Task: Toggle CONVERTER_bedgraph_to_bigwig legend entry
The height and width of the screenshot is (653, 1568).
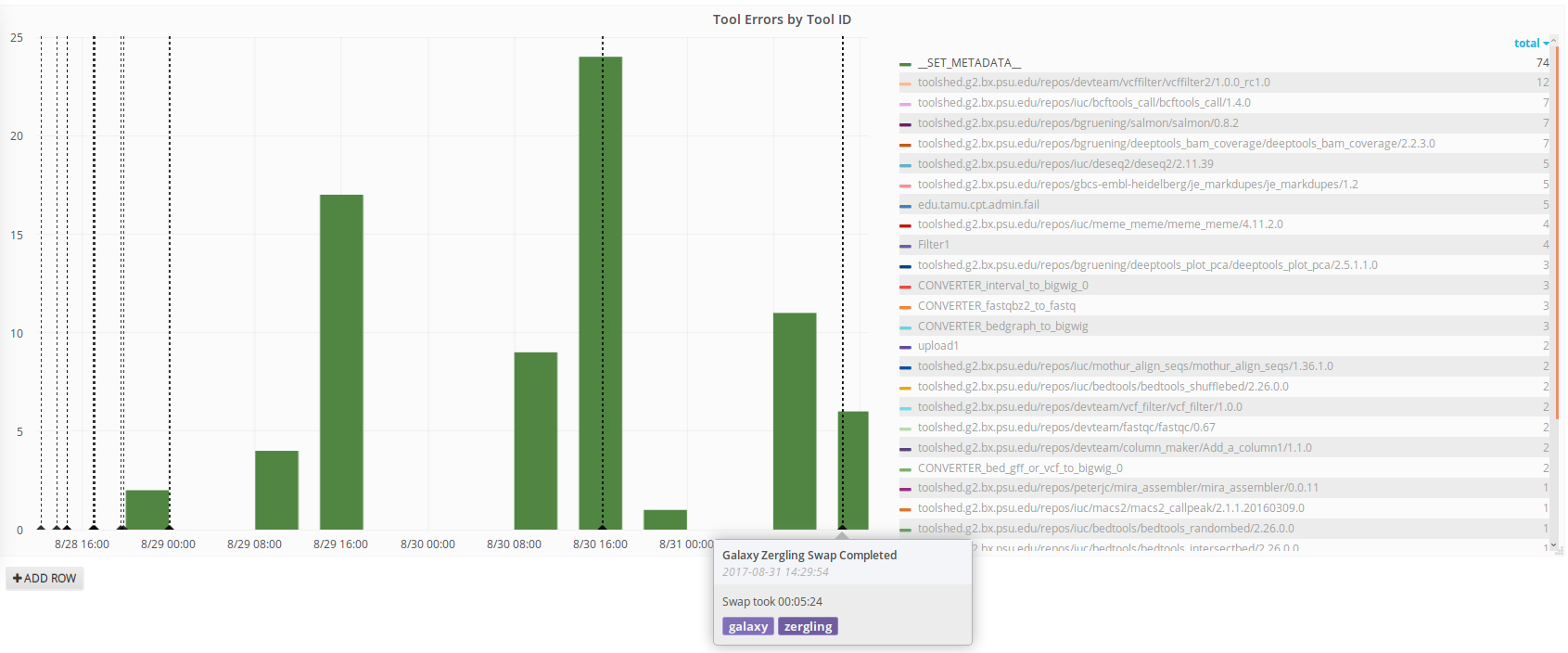Action: [x=1003, y=326]
